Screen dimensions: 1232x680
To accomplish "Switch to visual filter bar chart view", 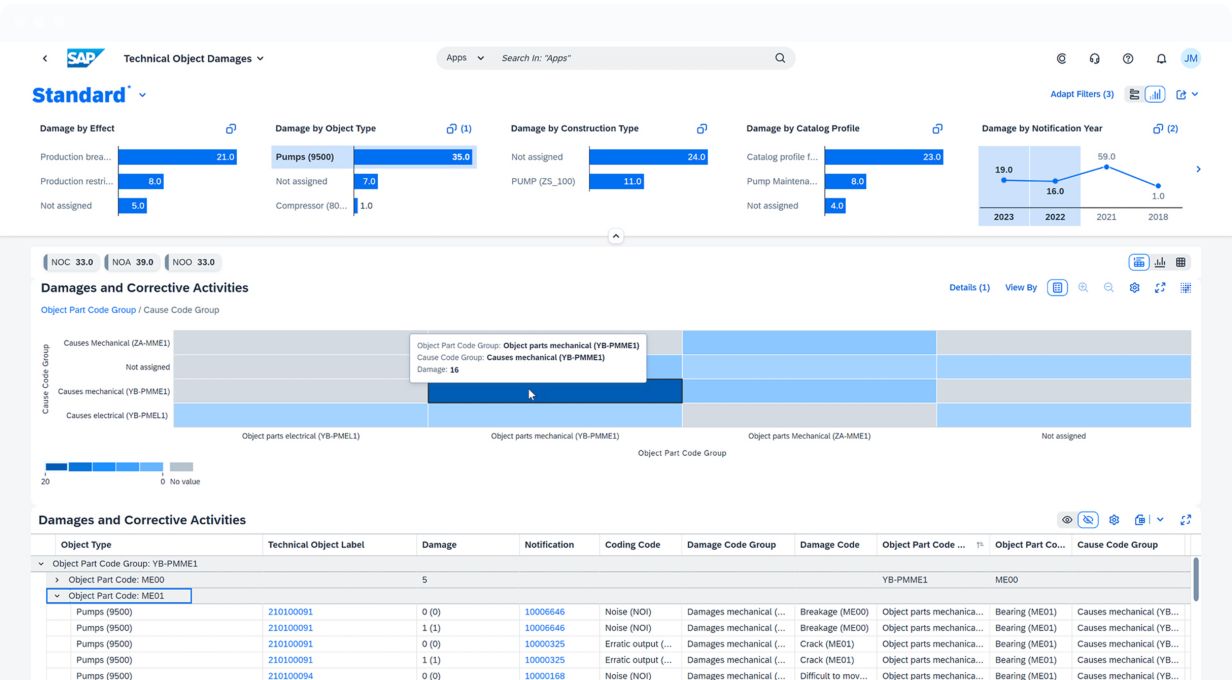I will point(1155,95).
